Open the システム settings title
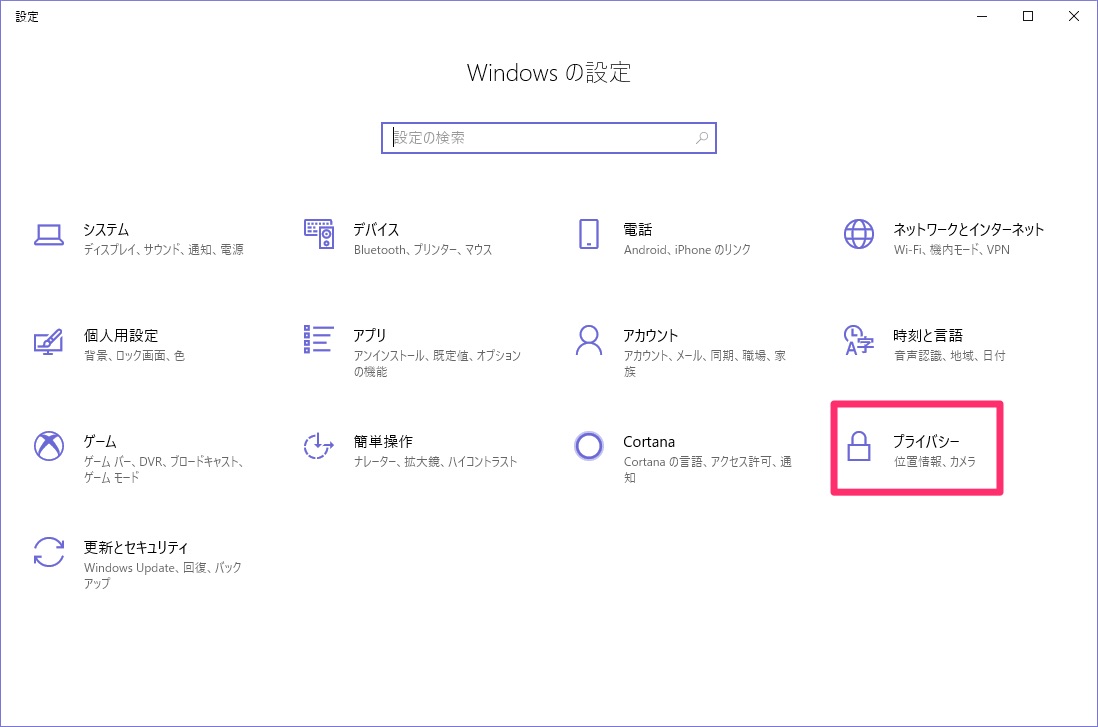1098x727 pixels. (106, 230)
